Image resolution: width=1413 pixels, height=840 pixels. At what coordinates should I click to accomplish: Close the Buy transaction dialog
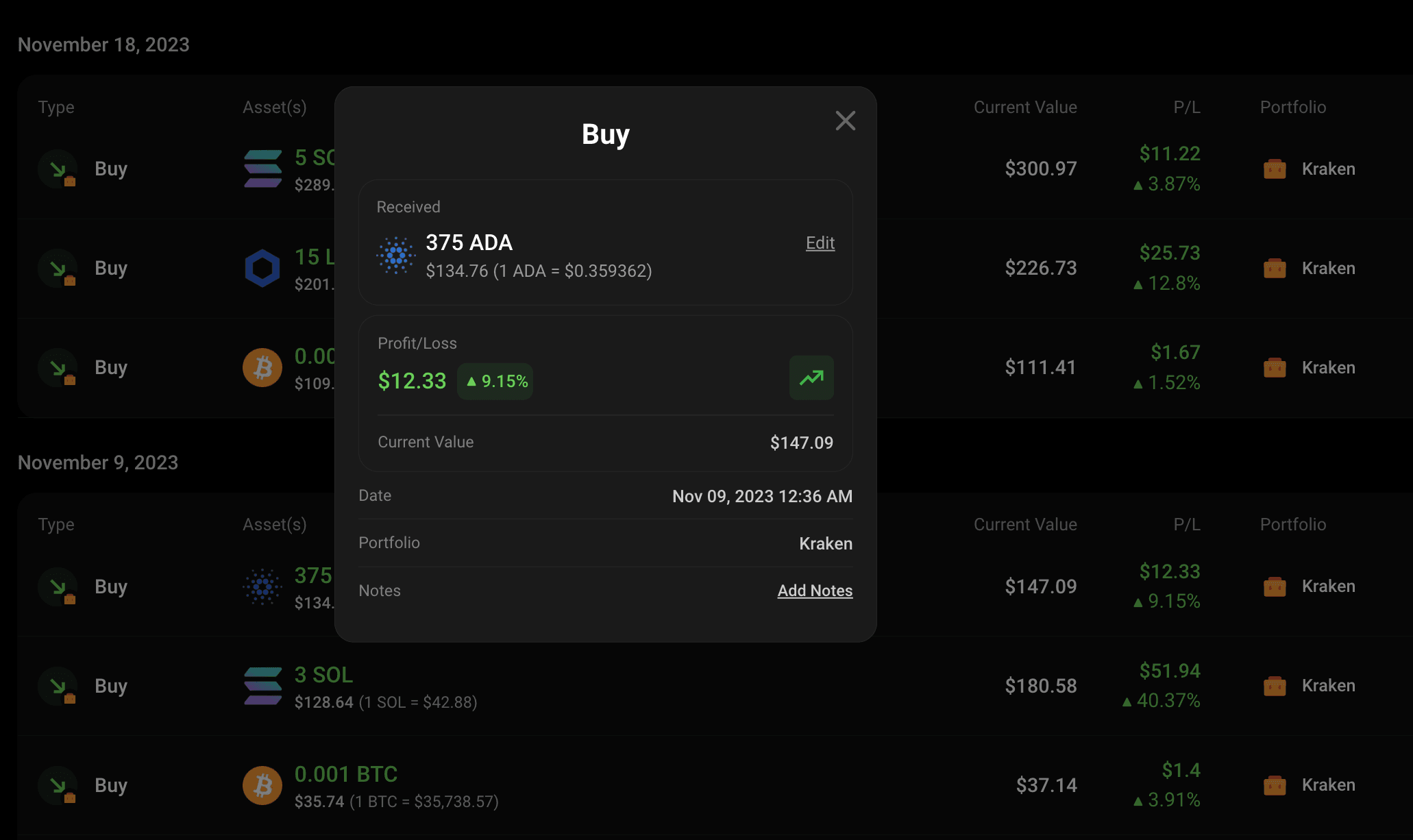(845, 121)
